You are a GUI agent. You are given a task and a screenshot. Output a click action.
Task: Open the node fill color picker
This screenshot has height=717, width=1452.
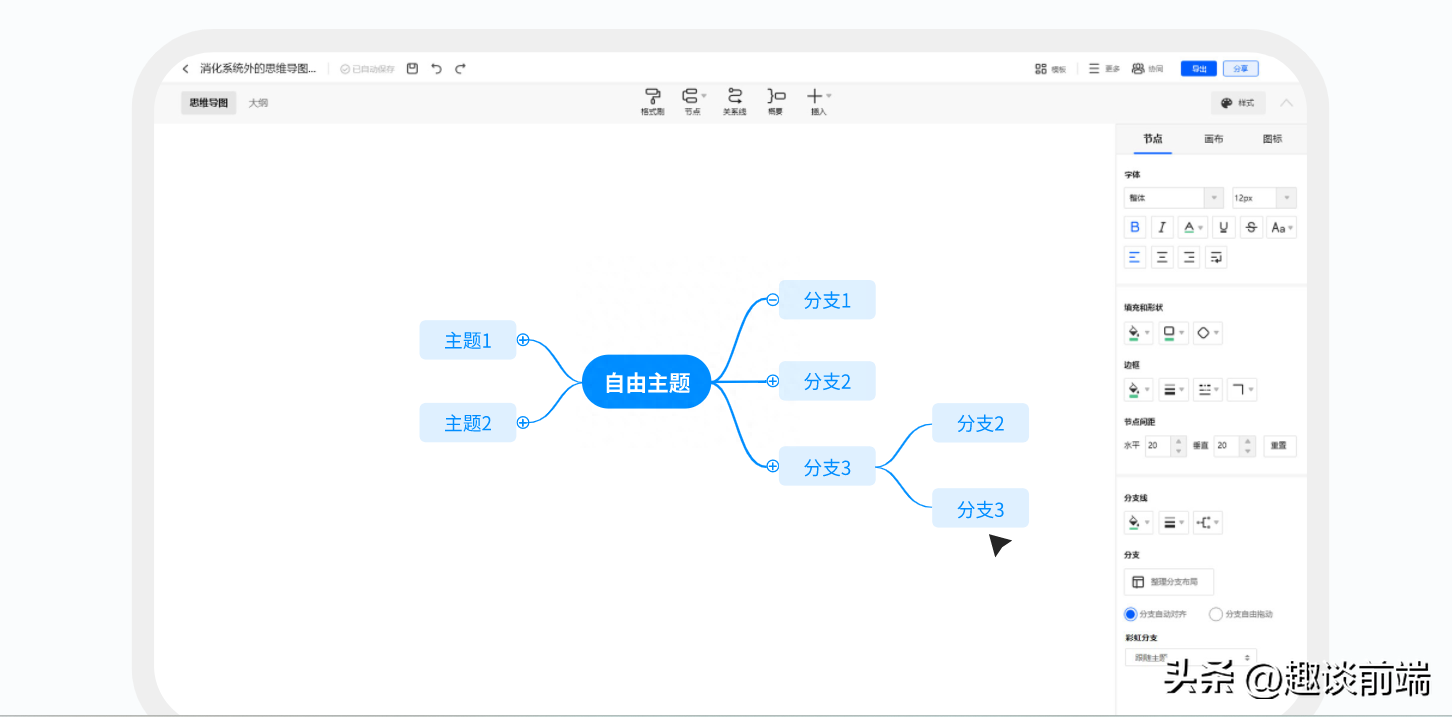1139,332
